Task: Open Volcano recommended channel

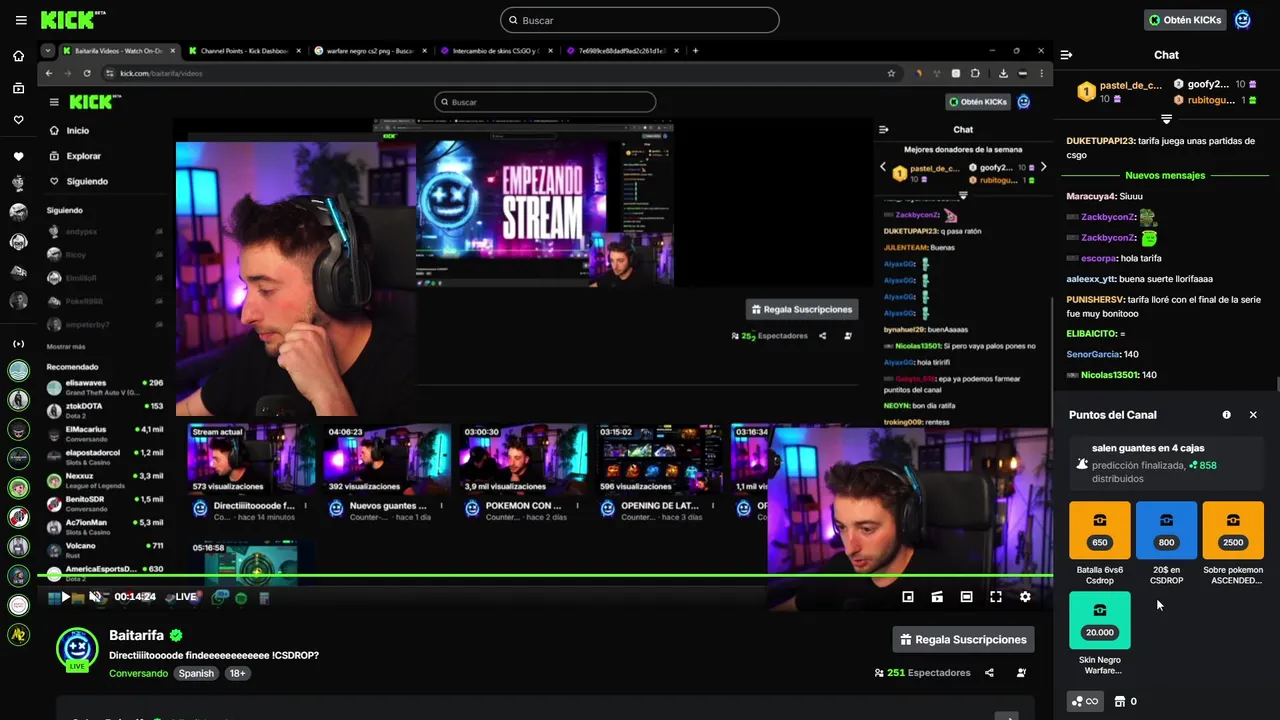Action: pos(105,550)
